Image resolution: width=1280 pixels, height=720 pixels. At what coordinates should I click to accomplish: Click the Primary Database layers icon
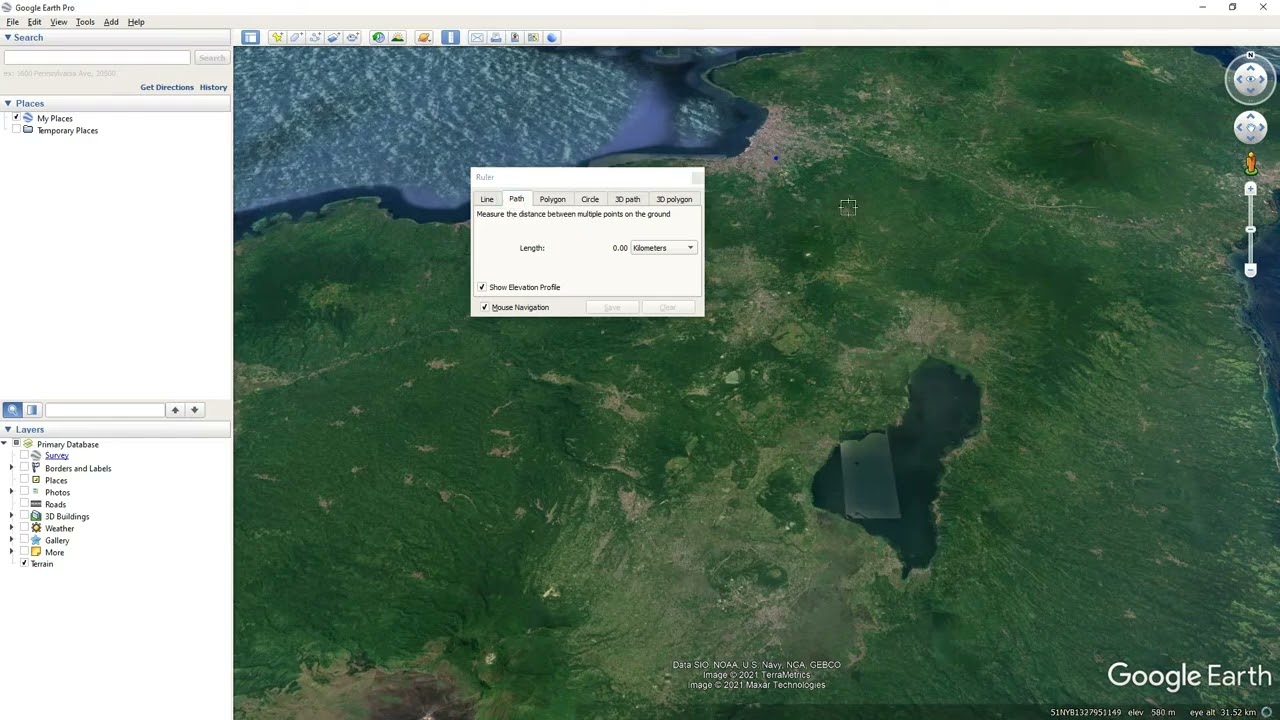(28, 444)
